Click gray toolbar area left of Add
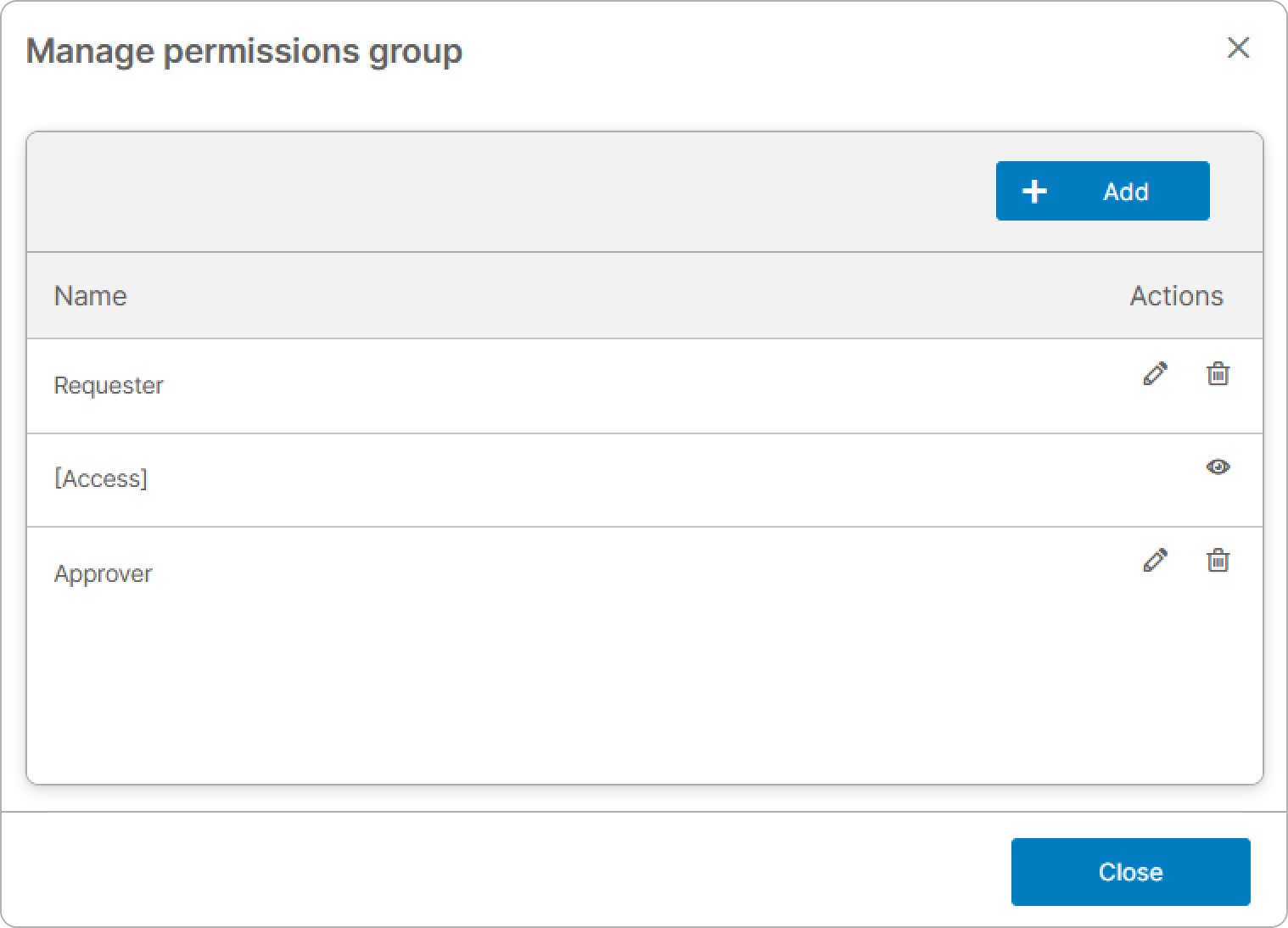Screen dimensions: 1288x928 pos(509,192)
